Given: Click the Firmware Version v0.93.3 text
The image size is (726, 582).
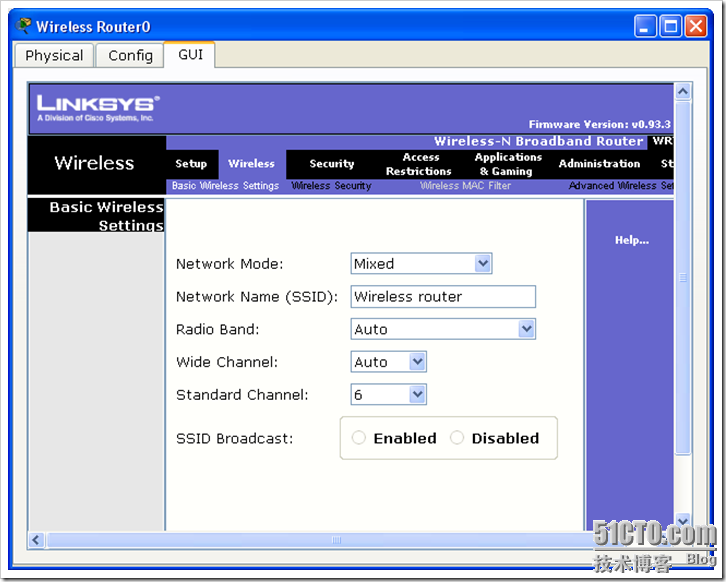Looking at the screenshot, I should pyautogui.click(x=599, y=124).
